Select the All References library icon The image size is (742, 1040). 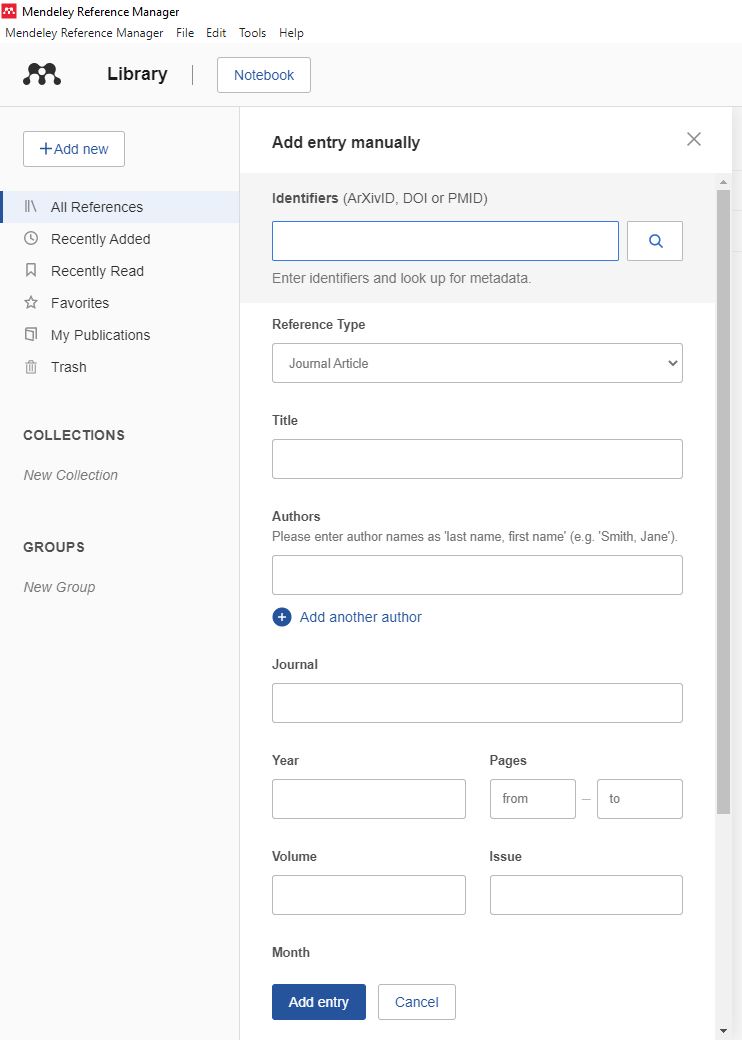[33, 207]
